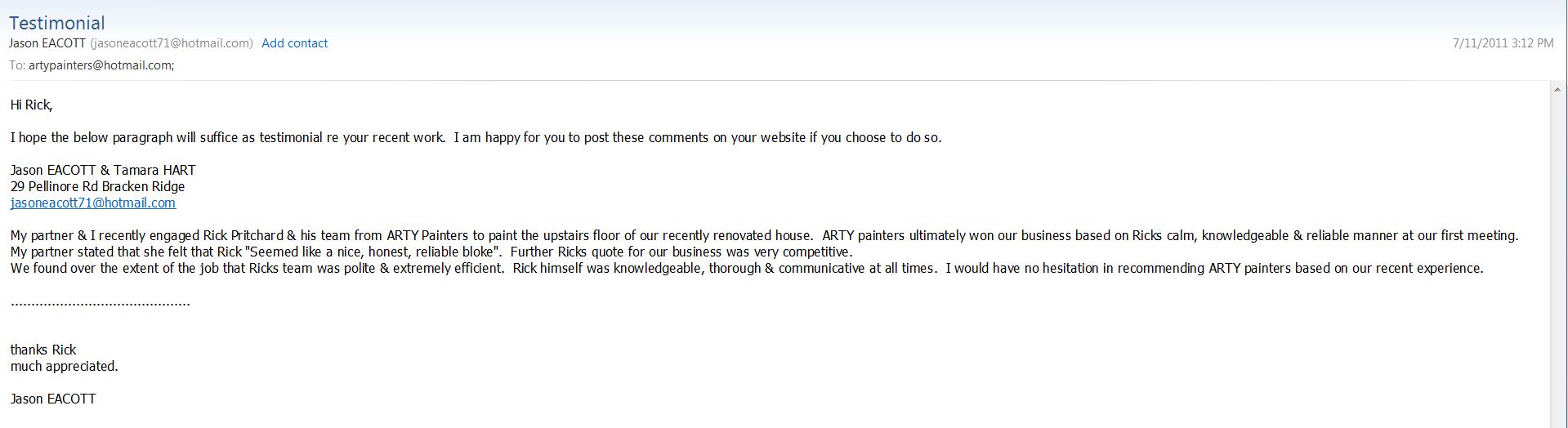
Task: Click the "To:" label in header
Action: pos(17,65)
